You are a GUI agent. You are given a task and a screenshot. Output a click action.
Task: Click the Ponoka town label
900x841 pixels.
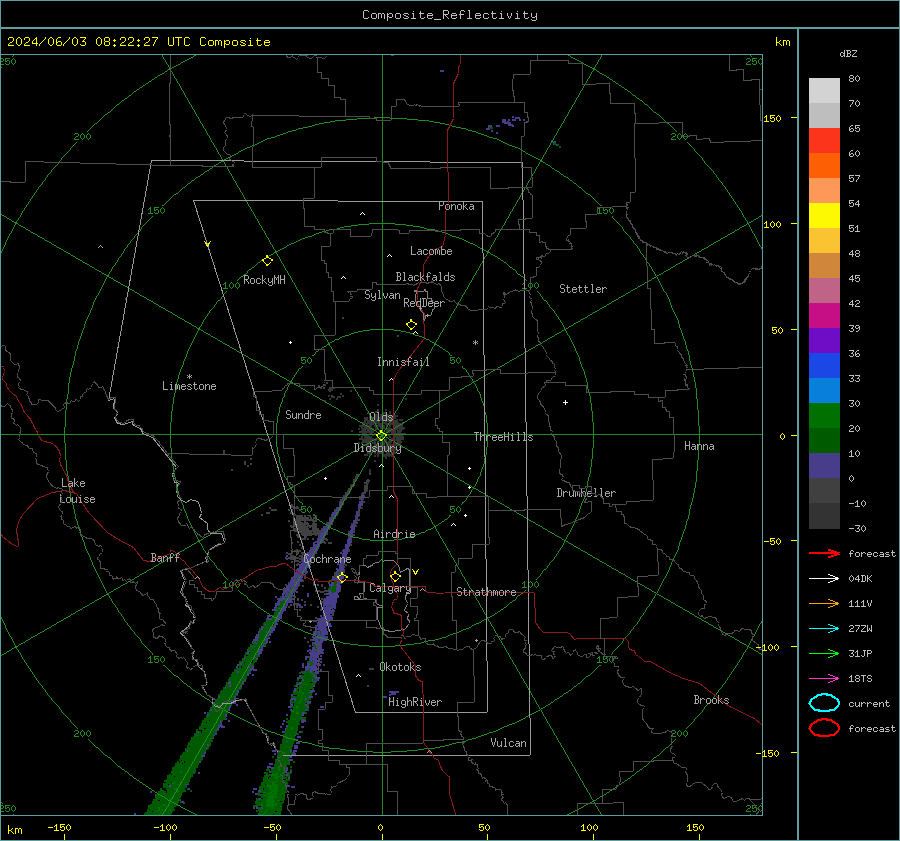click(x=456, y=206)
